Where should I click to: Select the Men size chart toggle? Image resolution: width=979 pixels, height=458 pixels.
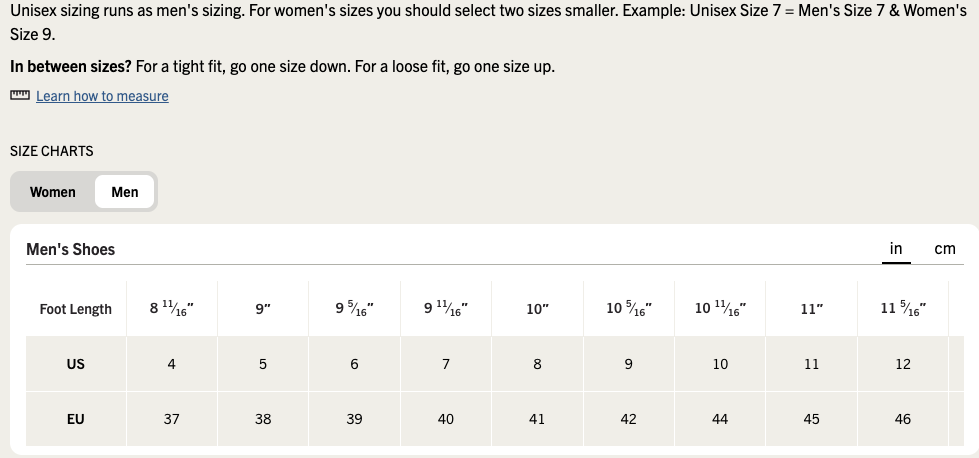125,192
